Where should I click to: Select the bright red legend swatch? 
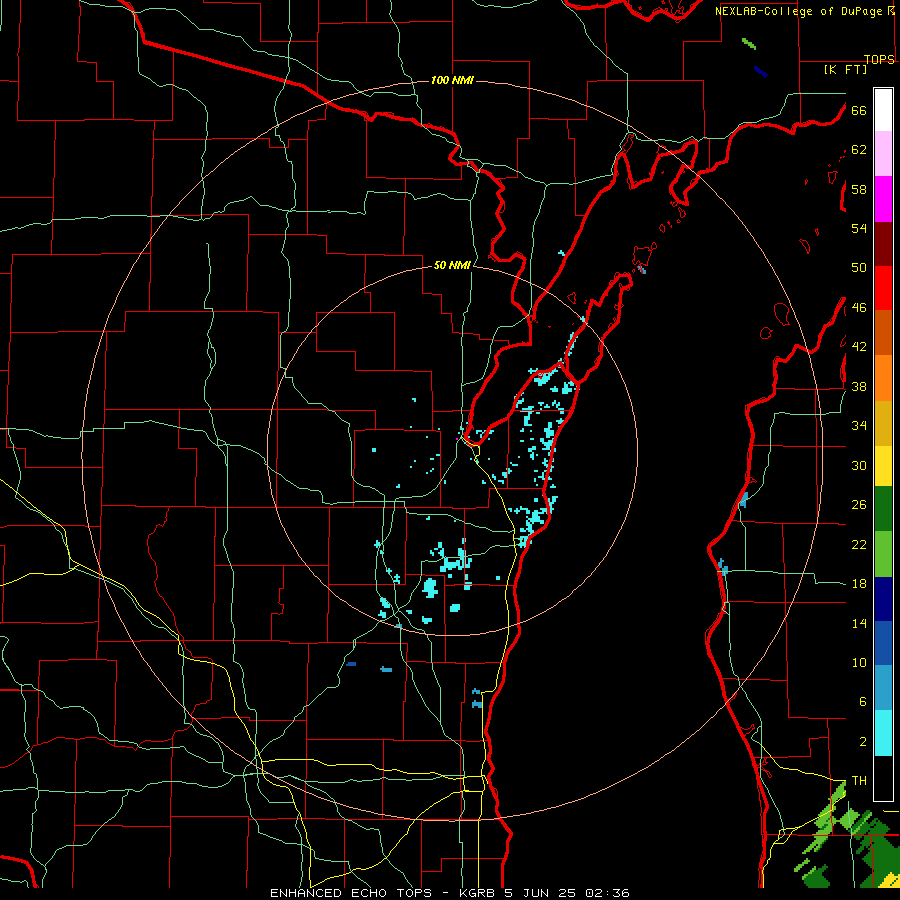point(883,288)
